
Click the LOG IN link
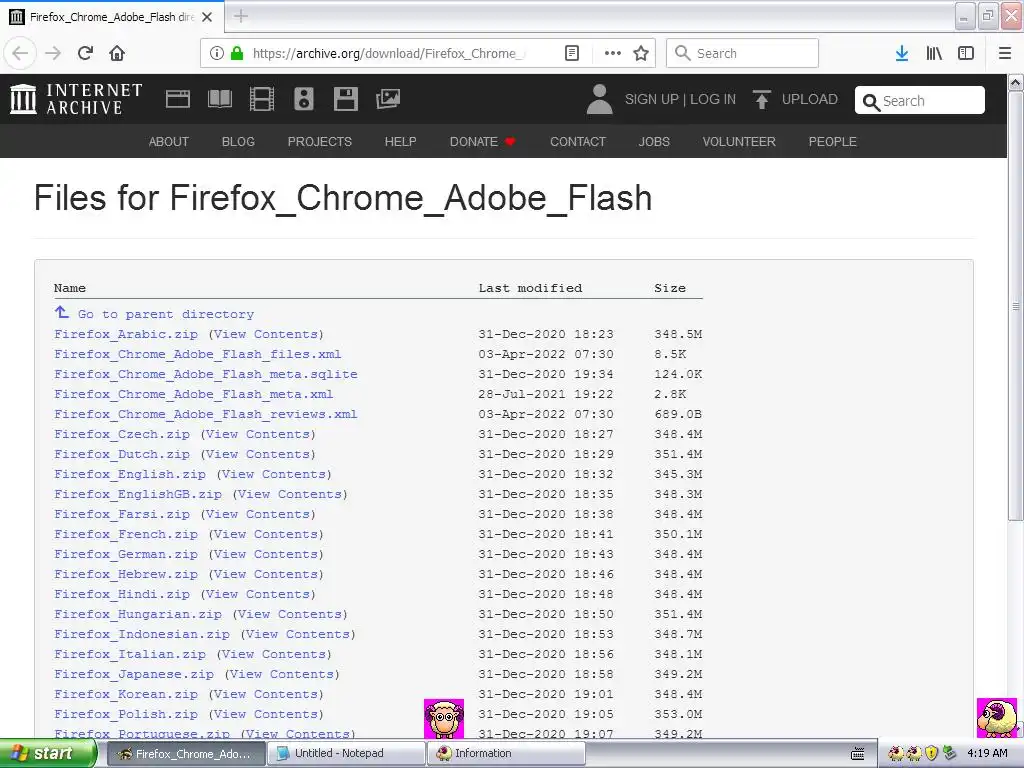coord(712,99)
